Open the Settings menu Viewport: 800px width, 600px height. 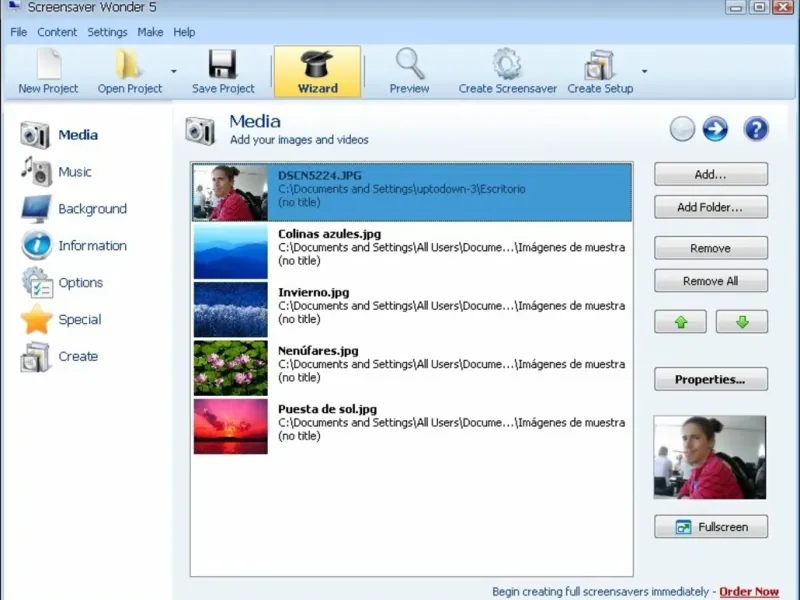[107, 32]
